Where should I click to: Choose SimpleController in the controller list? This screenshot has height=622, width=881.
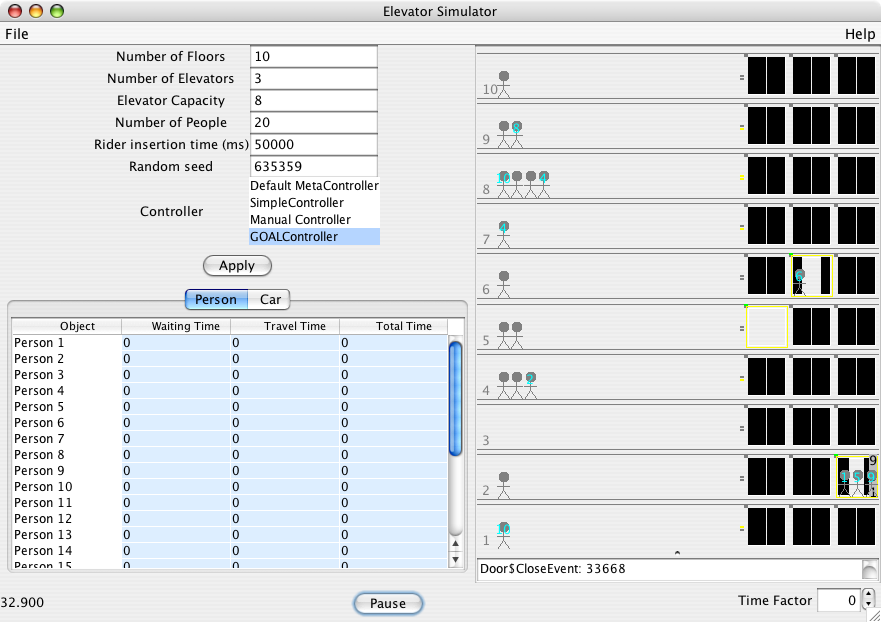[296, 203]
